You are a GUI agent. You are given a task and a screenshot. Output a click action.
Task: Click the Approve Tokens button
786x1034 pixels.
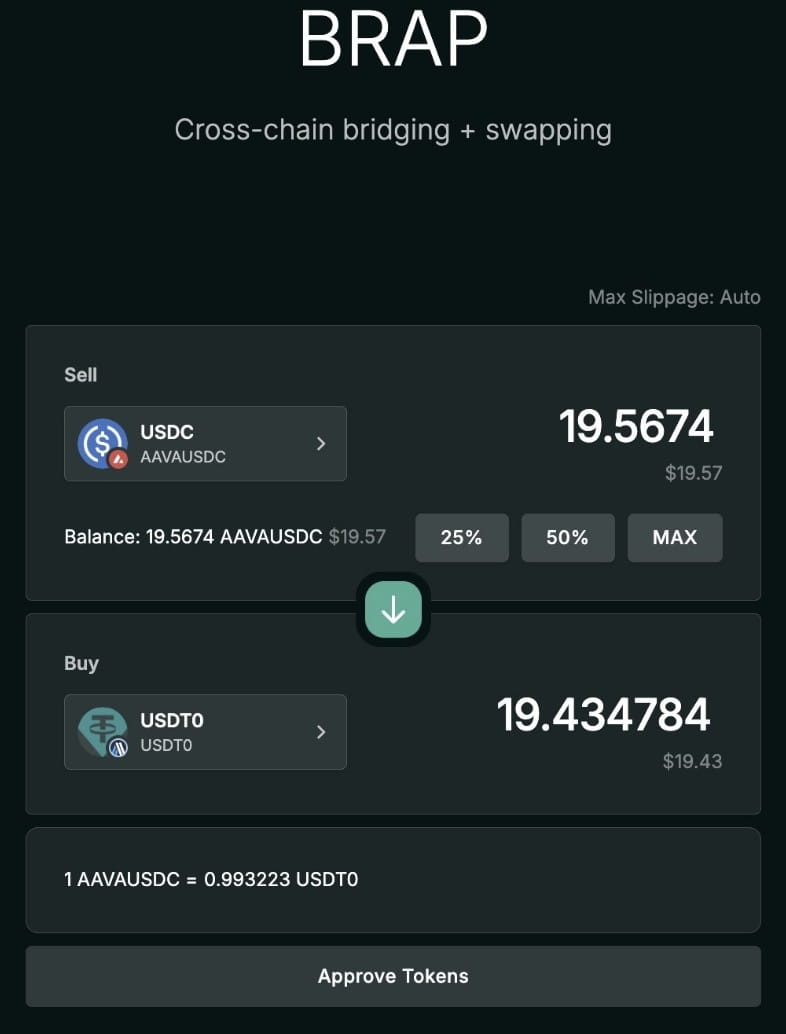coord(393,976)
